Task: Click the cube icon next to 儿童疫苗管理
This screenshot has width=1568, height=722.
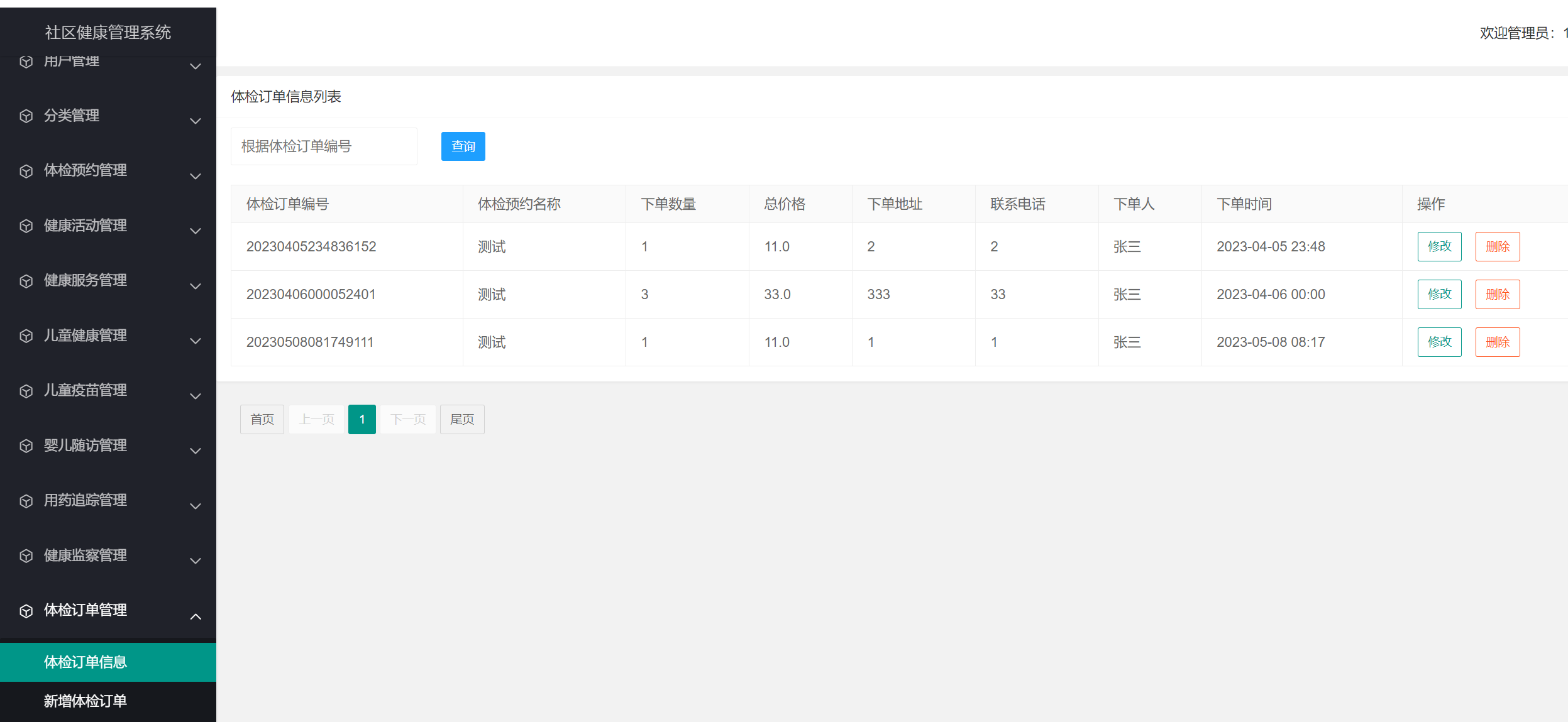Action: tap(26, 391)
